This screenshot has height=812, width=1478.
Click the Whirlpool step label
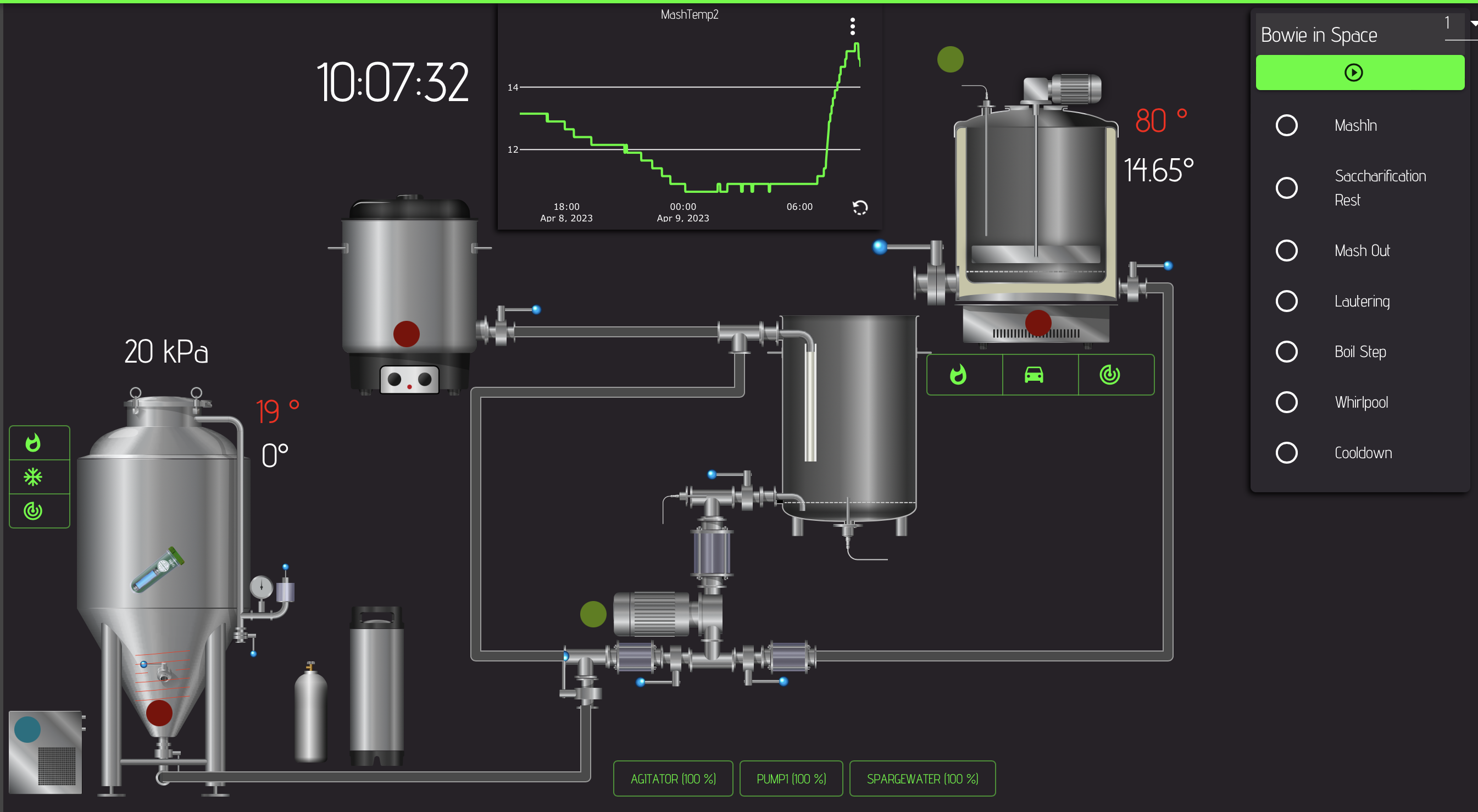[1360, 402]
